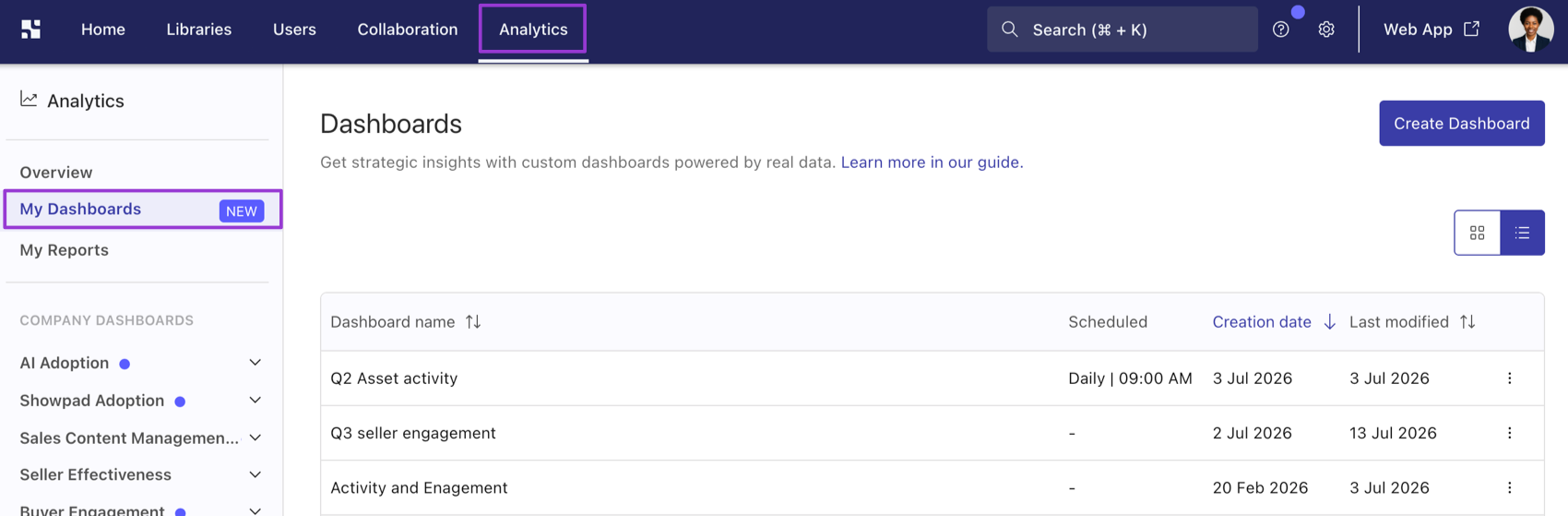Switch to list view icon

[1522, 233]
